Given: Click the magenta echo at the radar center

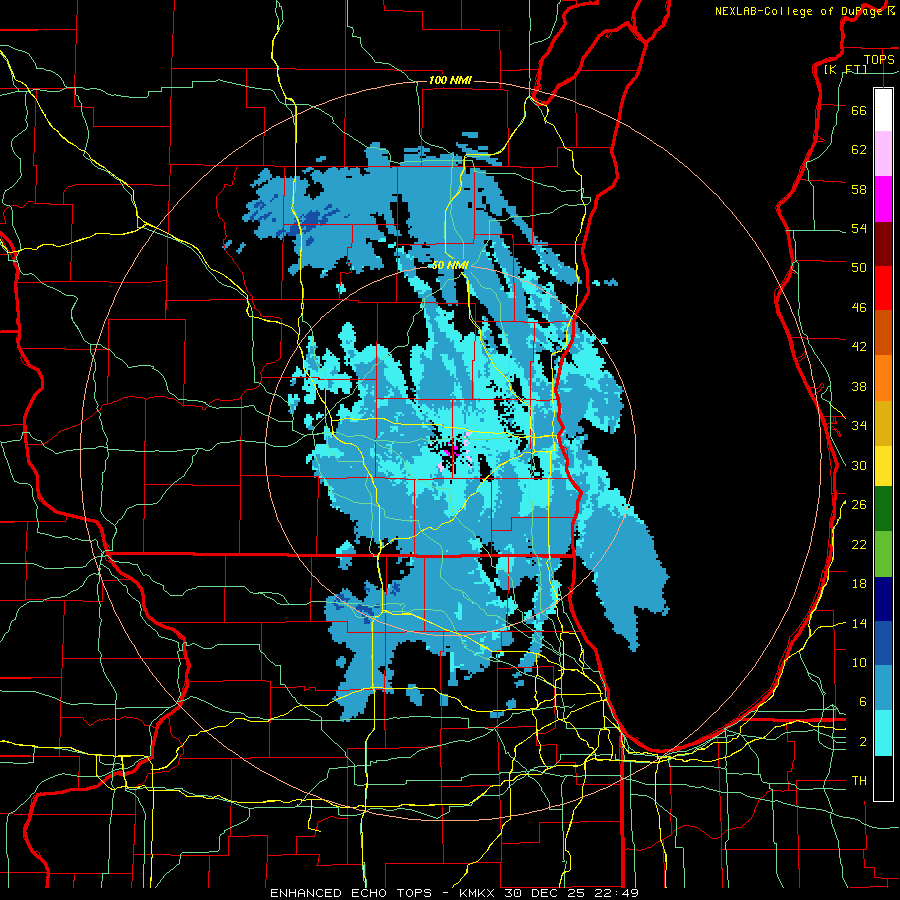Looking at the screenshot, I should 451,452.
